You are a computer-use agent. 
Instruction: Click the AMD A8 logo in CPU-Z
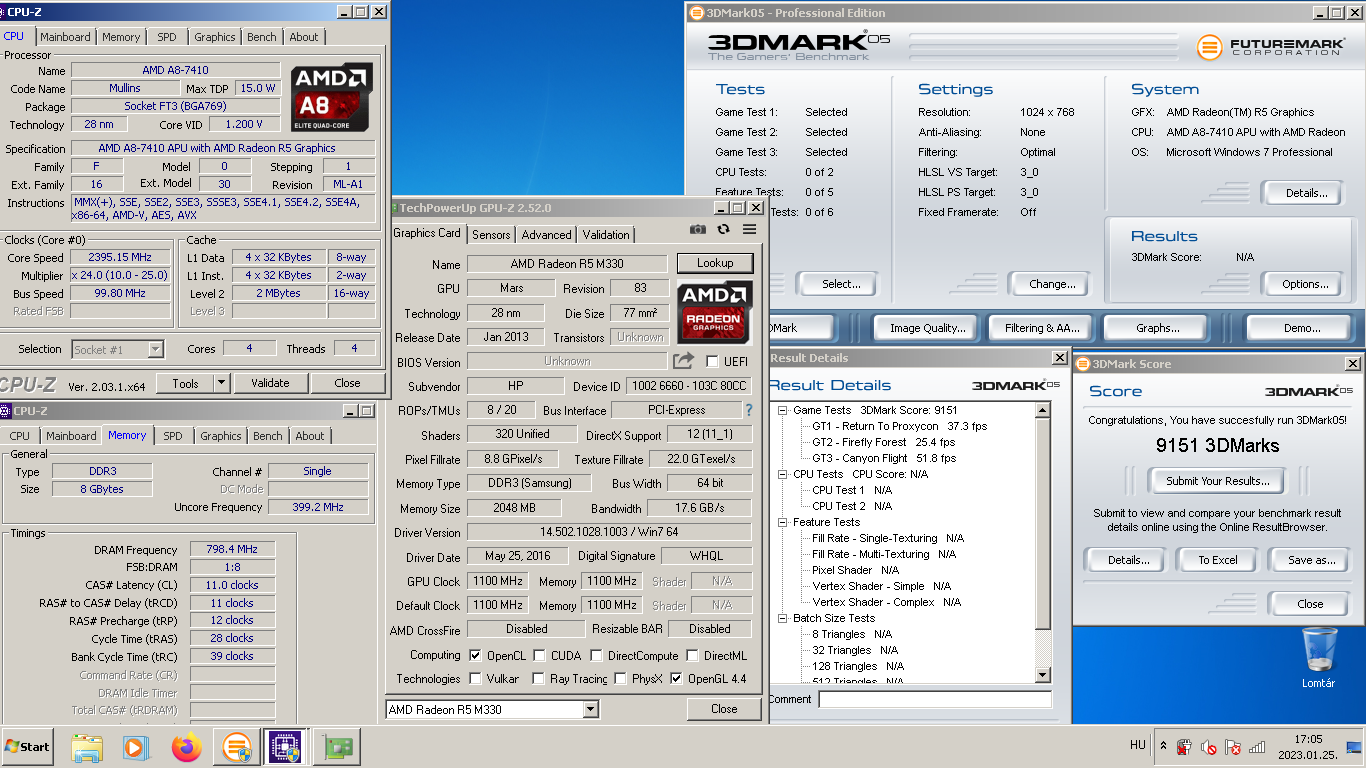[x=332, y=97]
